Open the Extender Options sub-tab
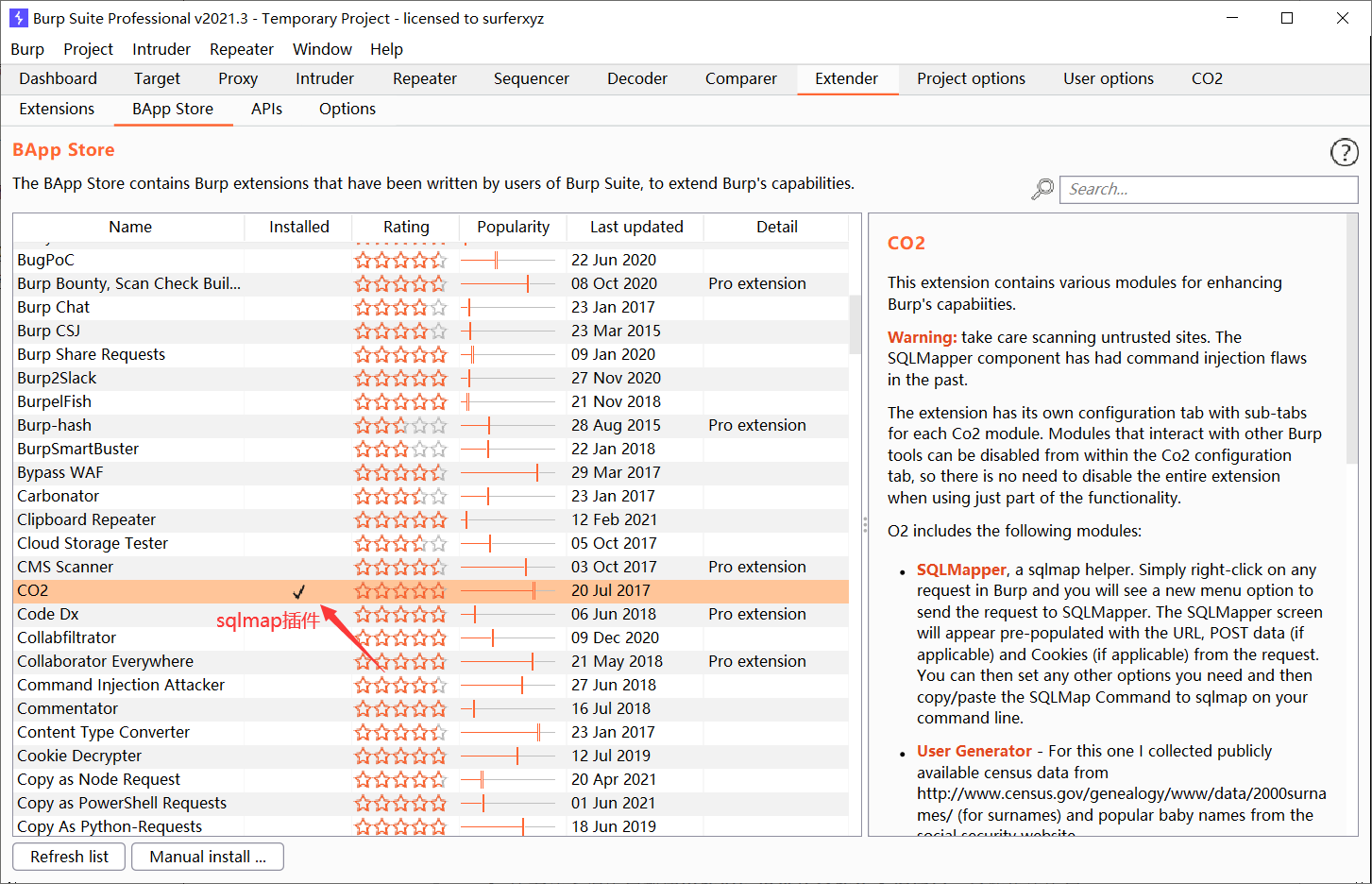The height and width of the screenshot is (884, 1372). 347,109
